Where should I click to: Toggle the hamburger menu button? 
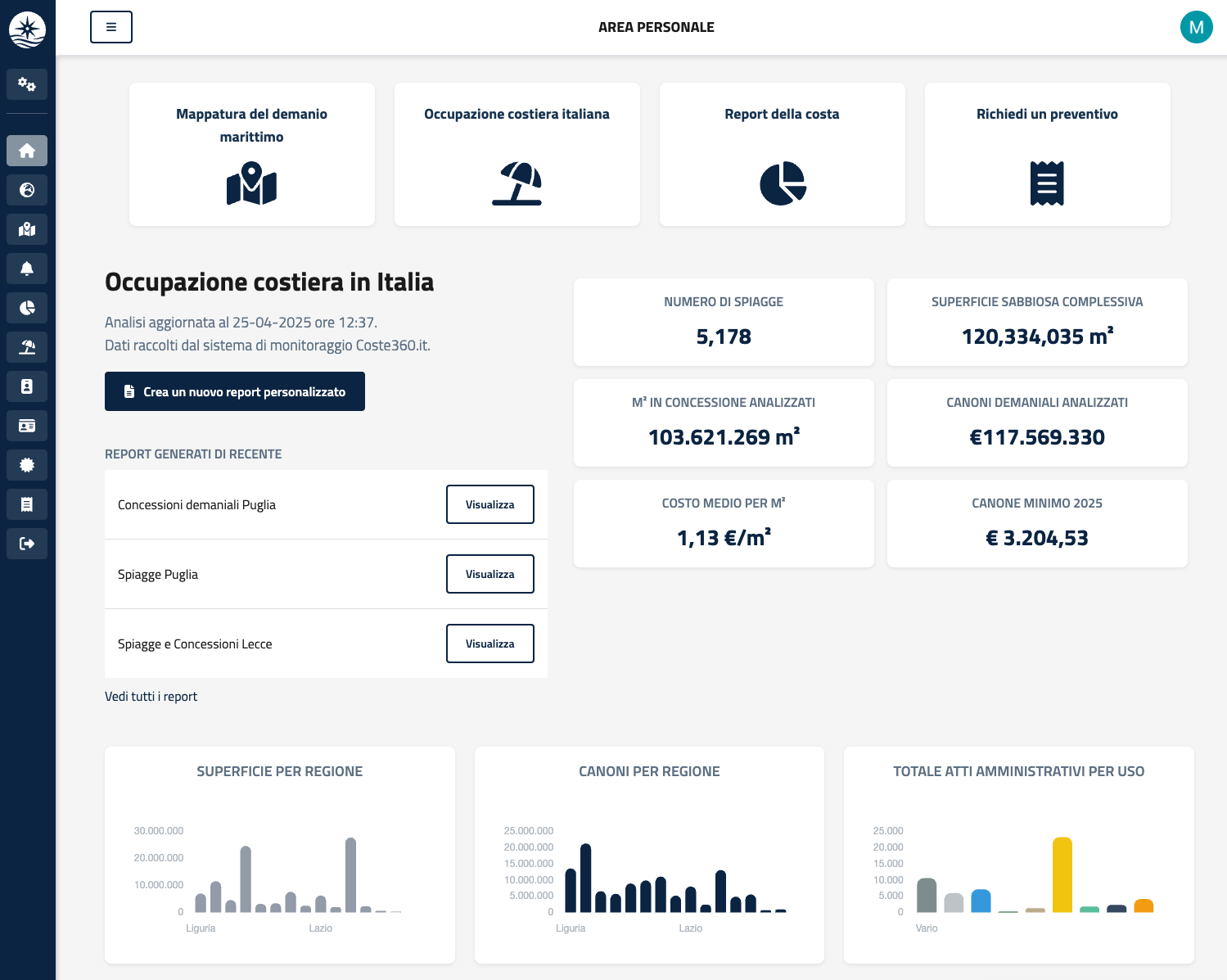tap(111, 27)
